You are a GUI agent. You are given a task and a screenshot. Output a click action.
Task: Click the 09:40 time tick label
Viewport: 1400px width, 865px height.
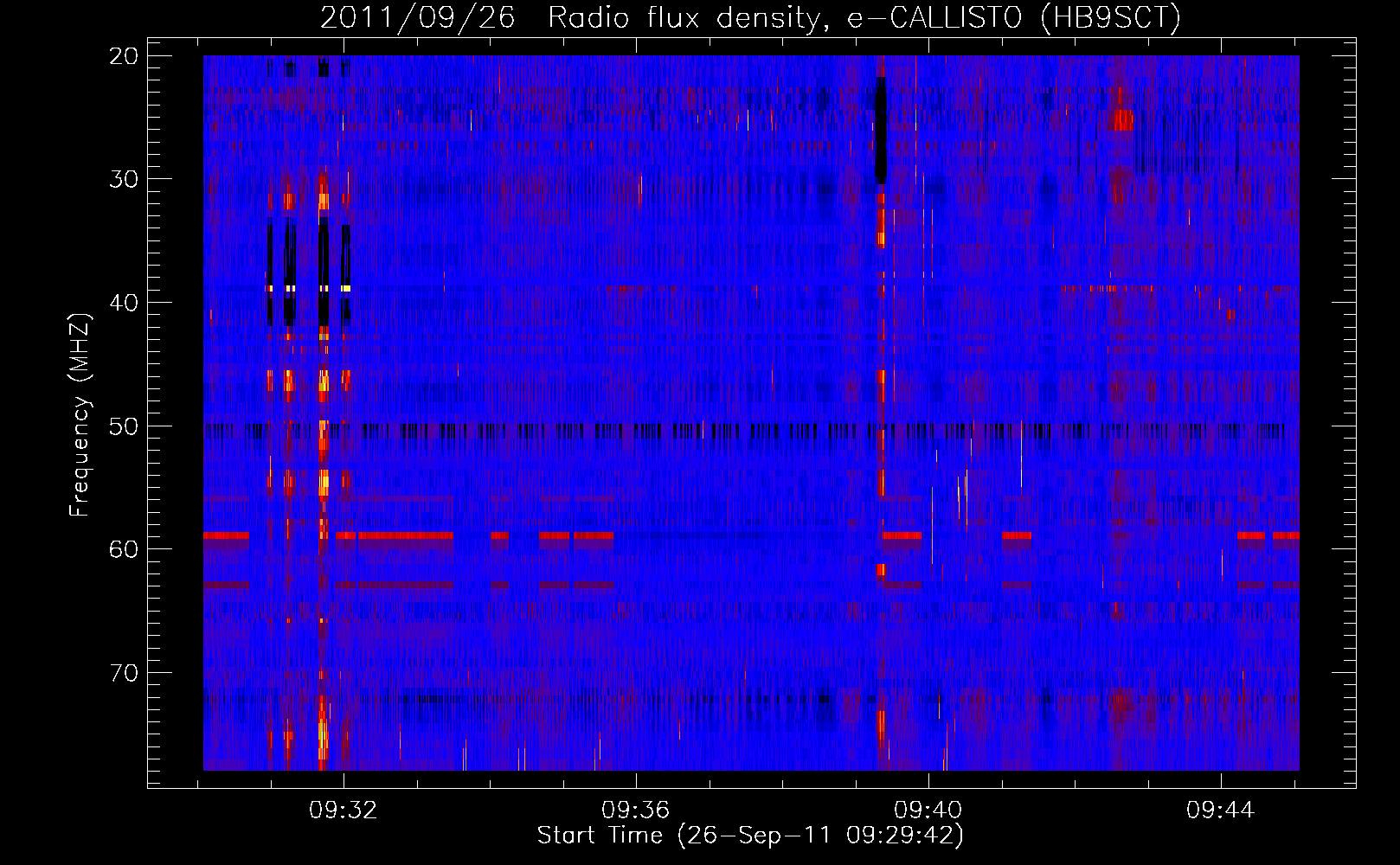pyautogui.click(x=928, y=811)
